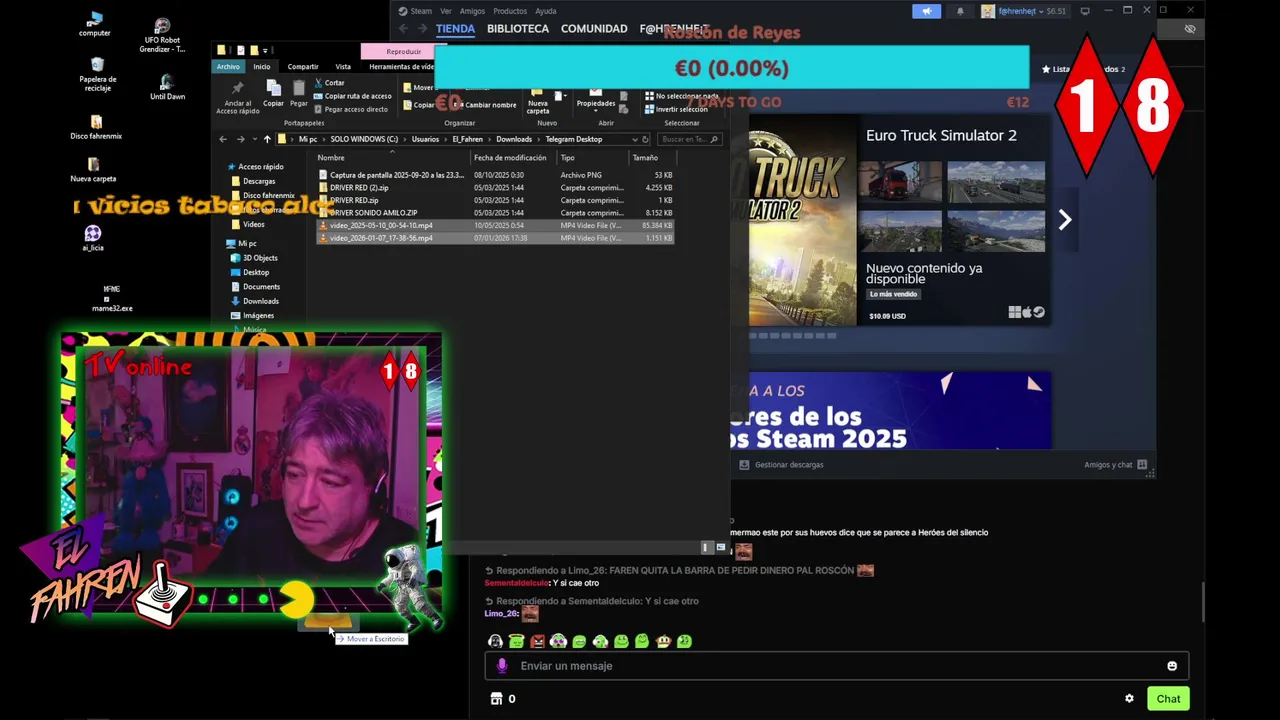Go up one folder level arrow

(x=267, y=140)
